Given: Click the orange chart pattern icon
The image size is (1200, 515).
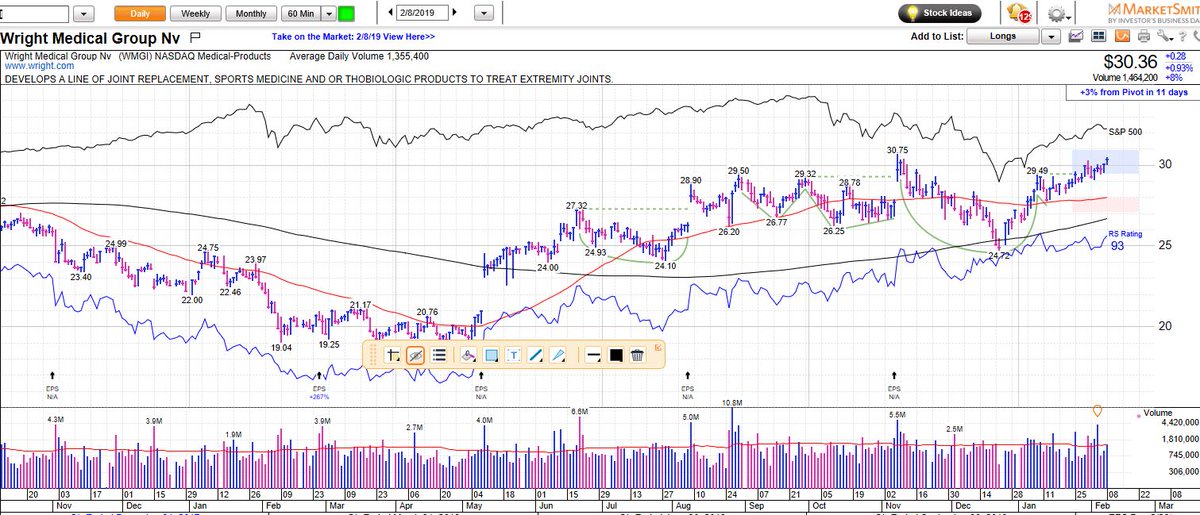Looking at the screenshot, I should point(1122,36).
